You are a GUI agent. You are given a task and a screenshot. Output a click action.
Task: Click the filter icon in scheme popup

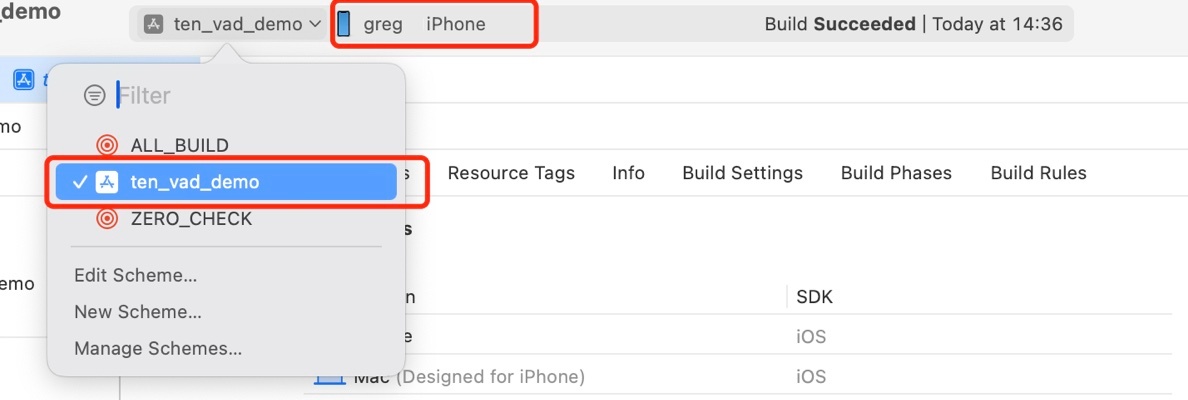[x=95, y=95]
